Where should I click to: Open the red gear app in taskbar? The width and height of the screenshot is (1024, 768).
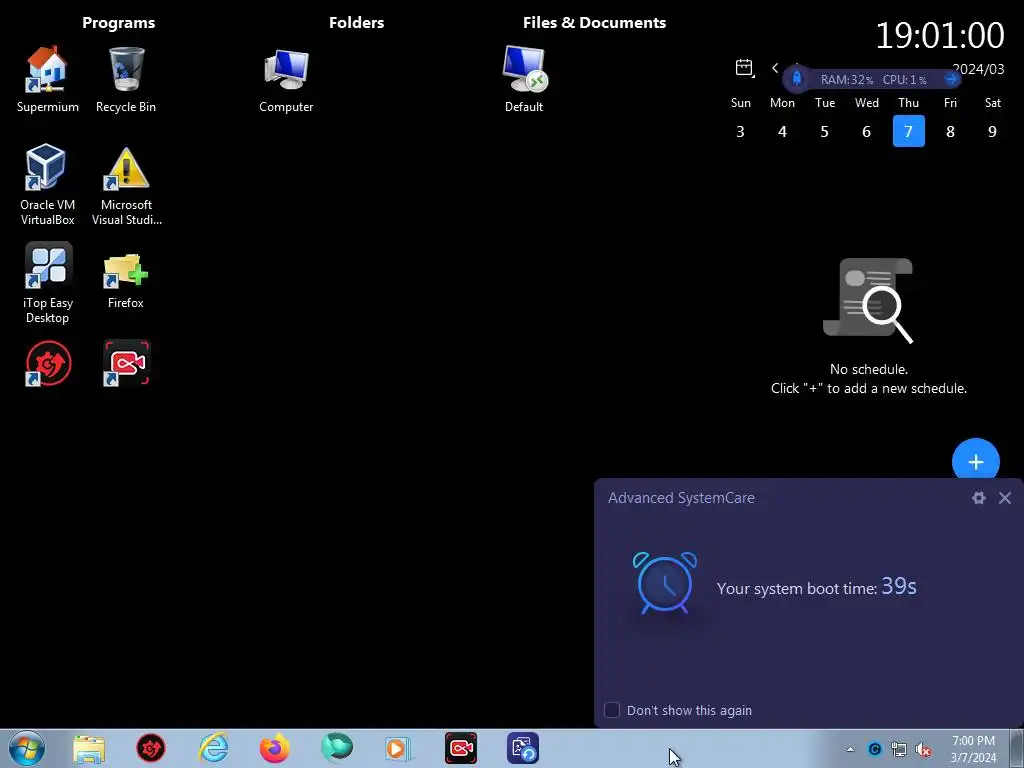point(151,748)
